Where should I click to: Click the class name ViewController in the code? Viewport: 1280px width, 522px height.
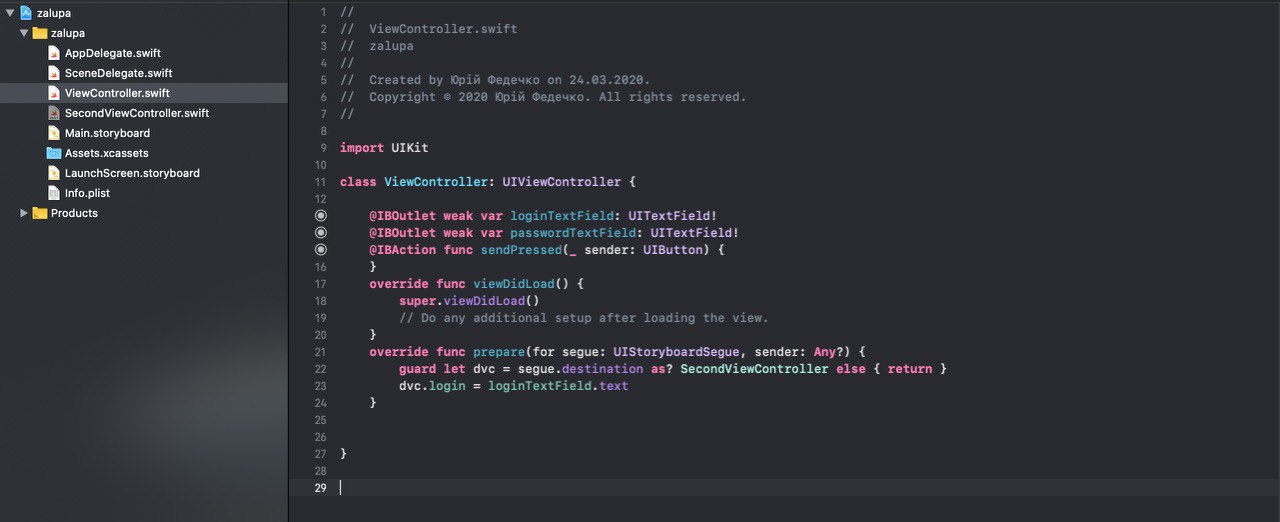pos(436,182)
